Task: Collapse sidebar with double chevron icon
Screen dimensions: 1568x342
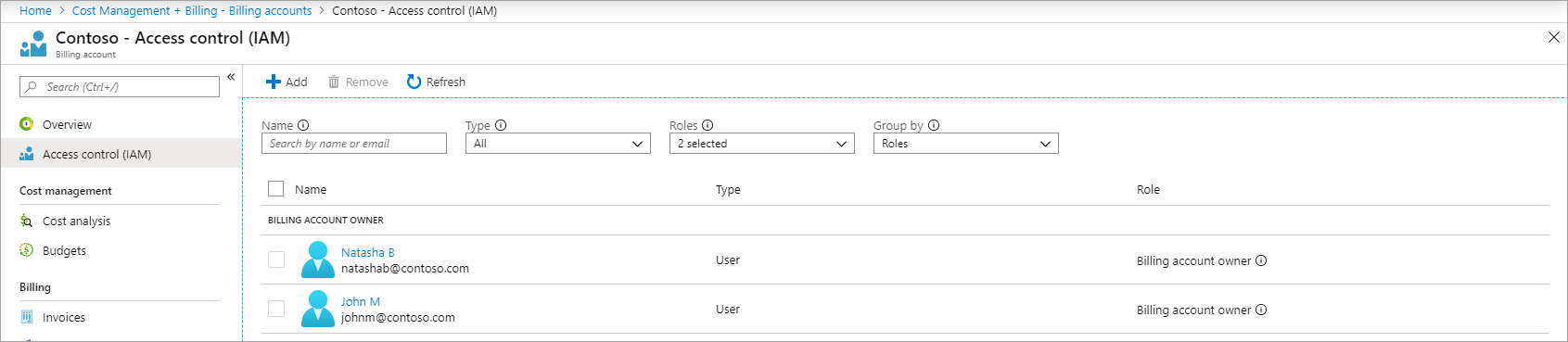Action: click(x=231, y=77)
